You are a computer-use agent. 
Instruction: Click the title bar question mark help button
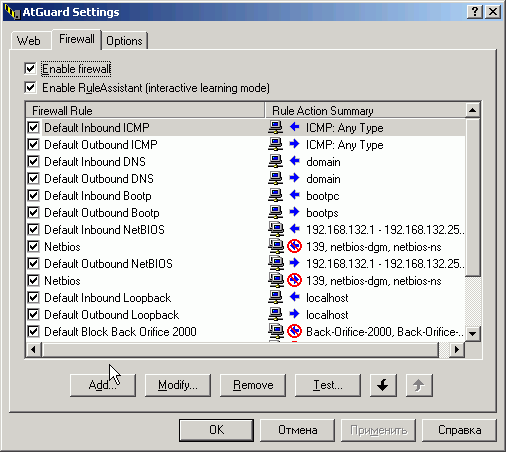(x=475, y=12)
